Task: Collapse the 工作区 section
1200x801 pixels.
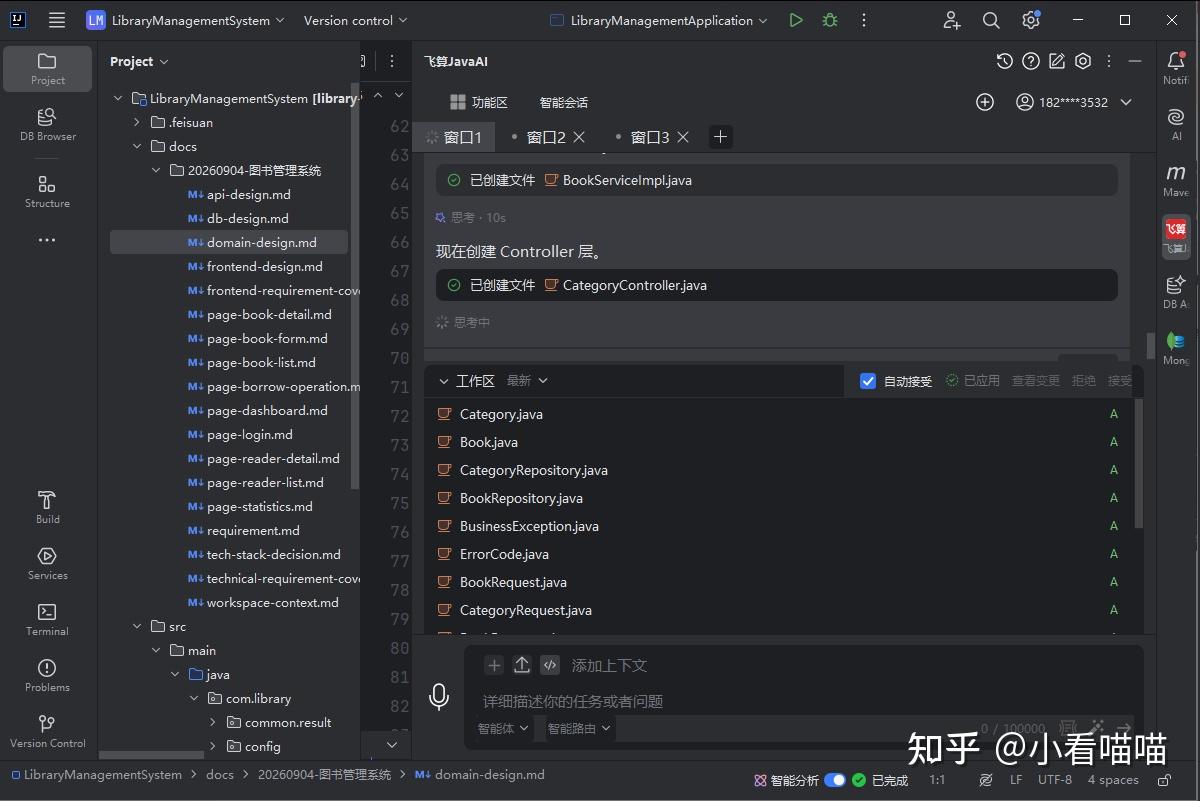Action: click(x=444, y=381)
